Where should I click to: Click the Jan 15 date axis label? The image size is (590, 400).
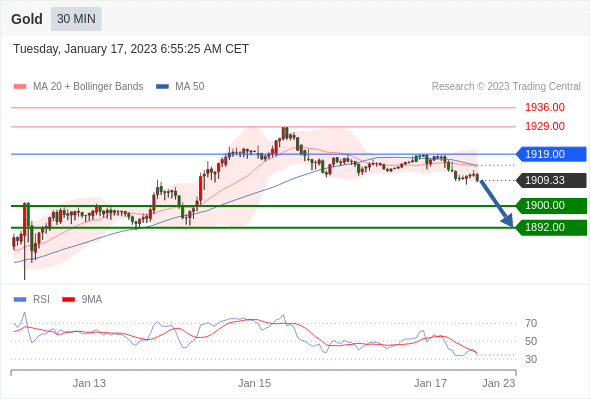point(254,383)
